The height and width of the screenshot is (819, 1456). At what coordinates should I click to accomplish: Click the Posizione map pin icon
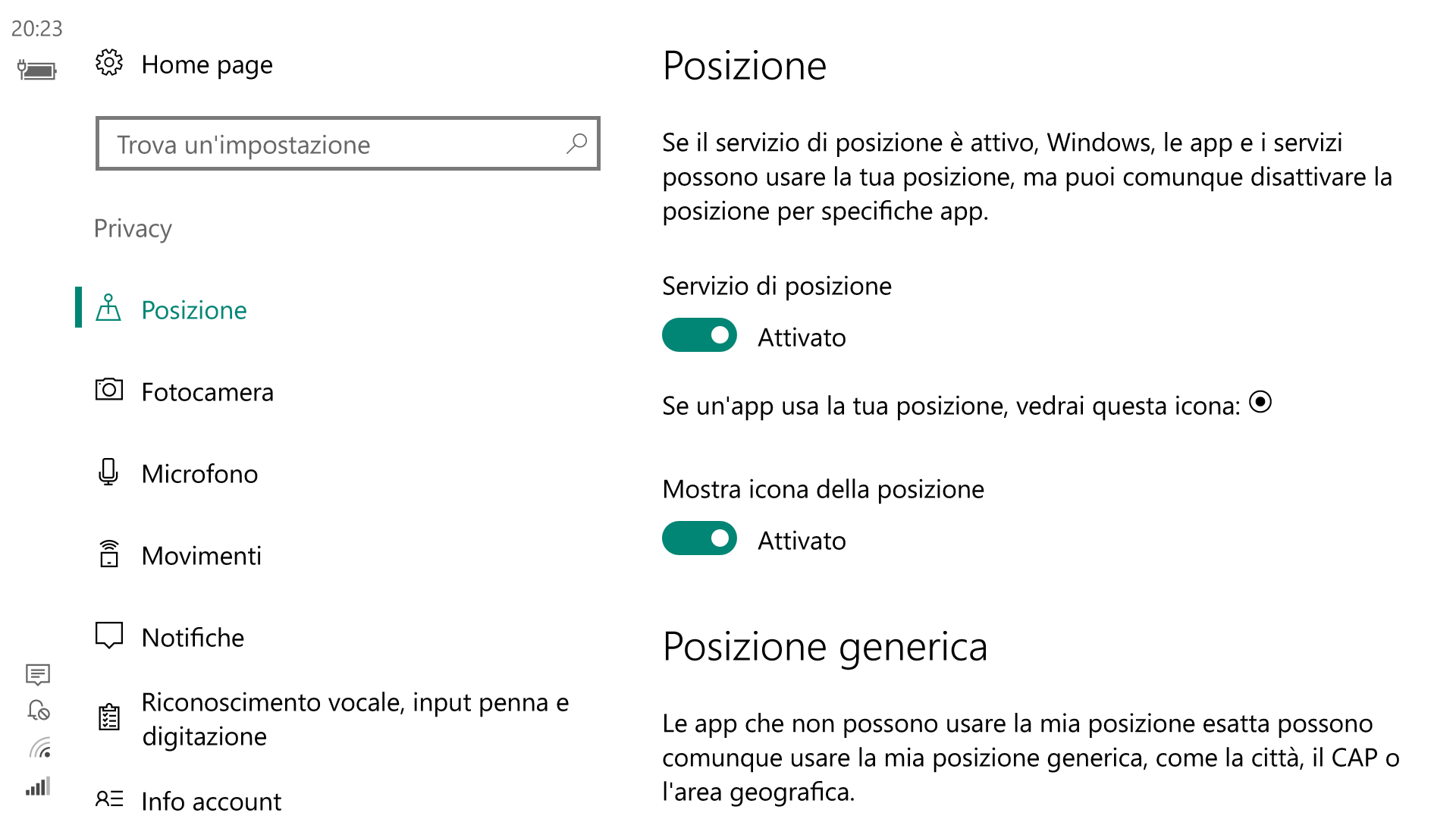[x=108, y=308]
